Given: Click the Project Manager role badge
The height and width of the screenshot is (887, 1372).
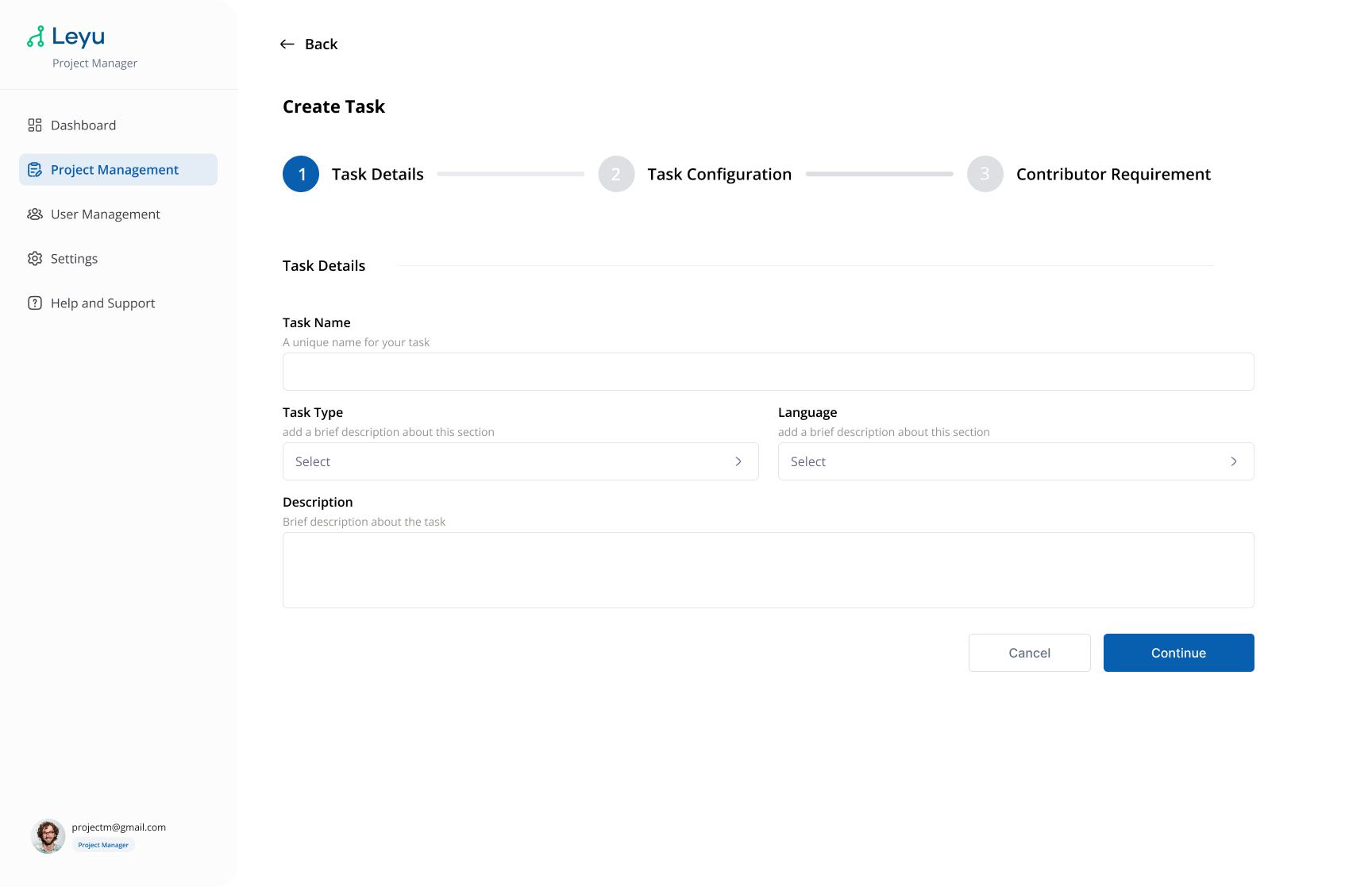Looking at the screenshot, I should (103, 844).
